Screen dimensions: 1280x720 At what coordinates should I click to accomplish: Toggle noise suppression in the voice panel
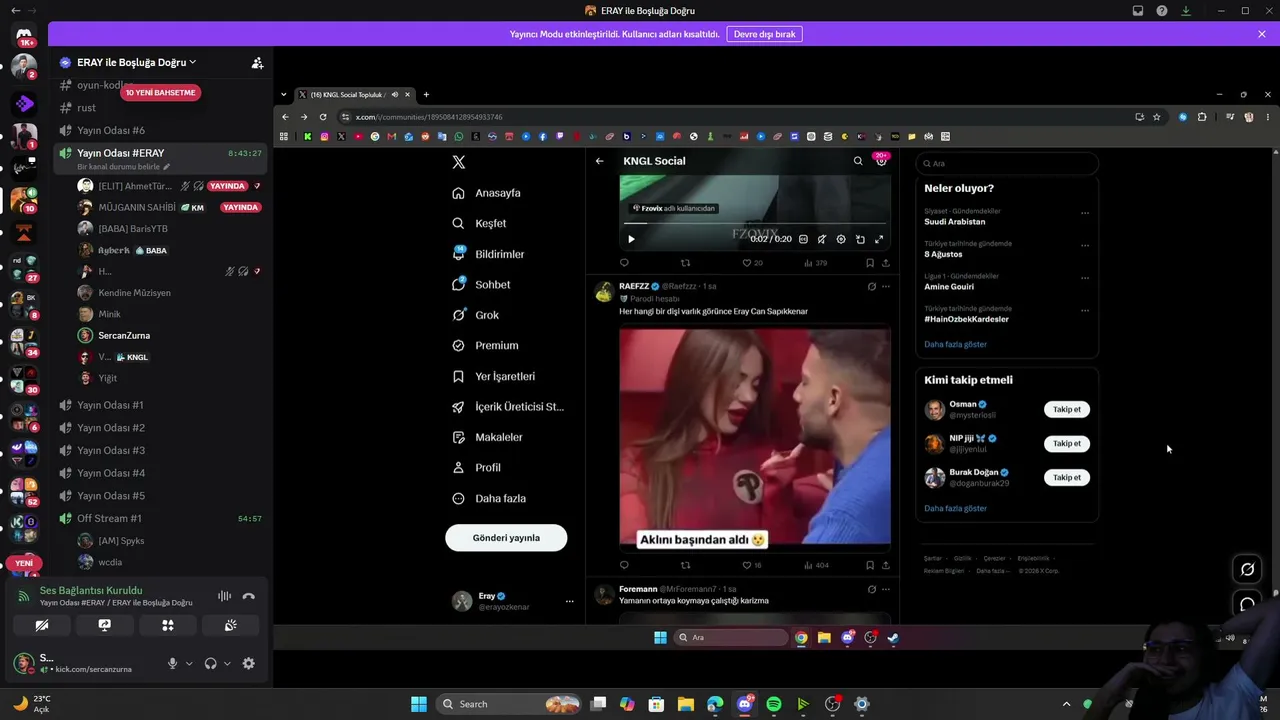point(224,597)
